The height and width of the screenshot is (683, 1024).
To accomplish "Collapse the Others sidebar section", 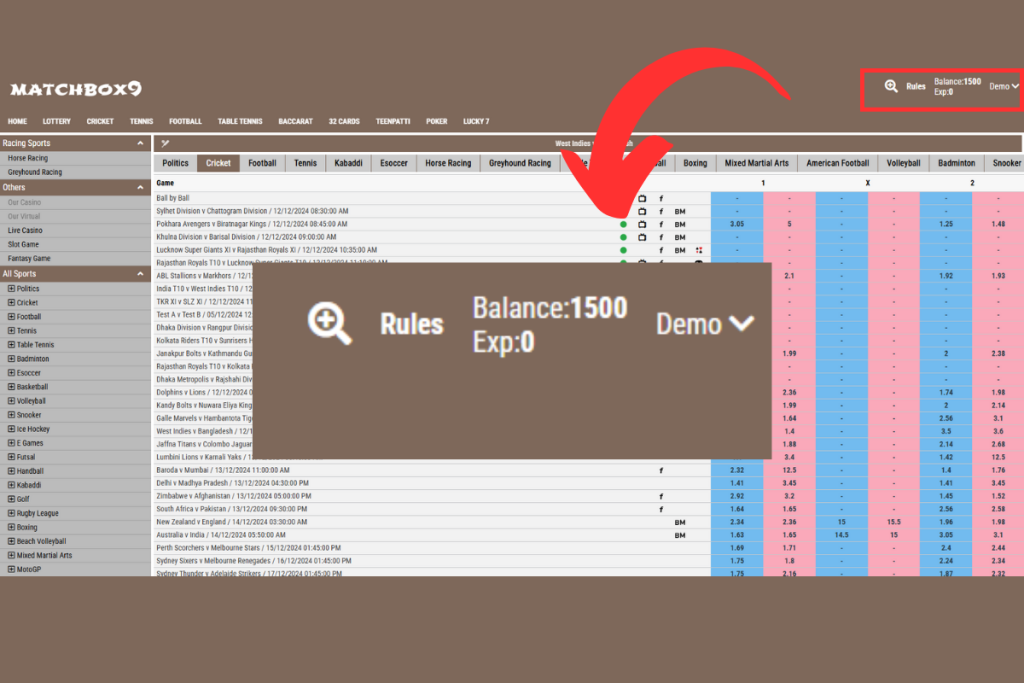I will click(x=140, y=187).
